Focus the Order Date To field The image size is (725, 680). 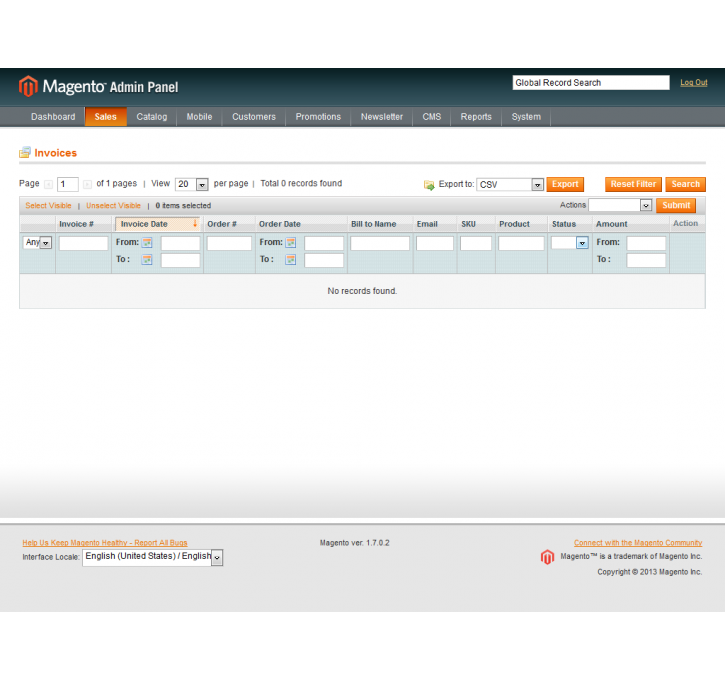point(324,260)
